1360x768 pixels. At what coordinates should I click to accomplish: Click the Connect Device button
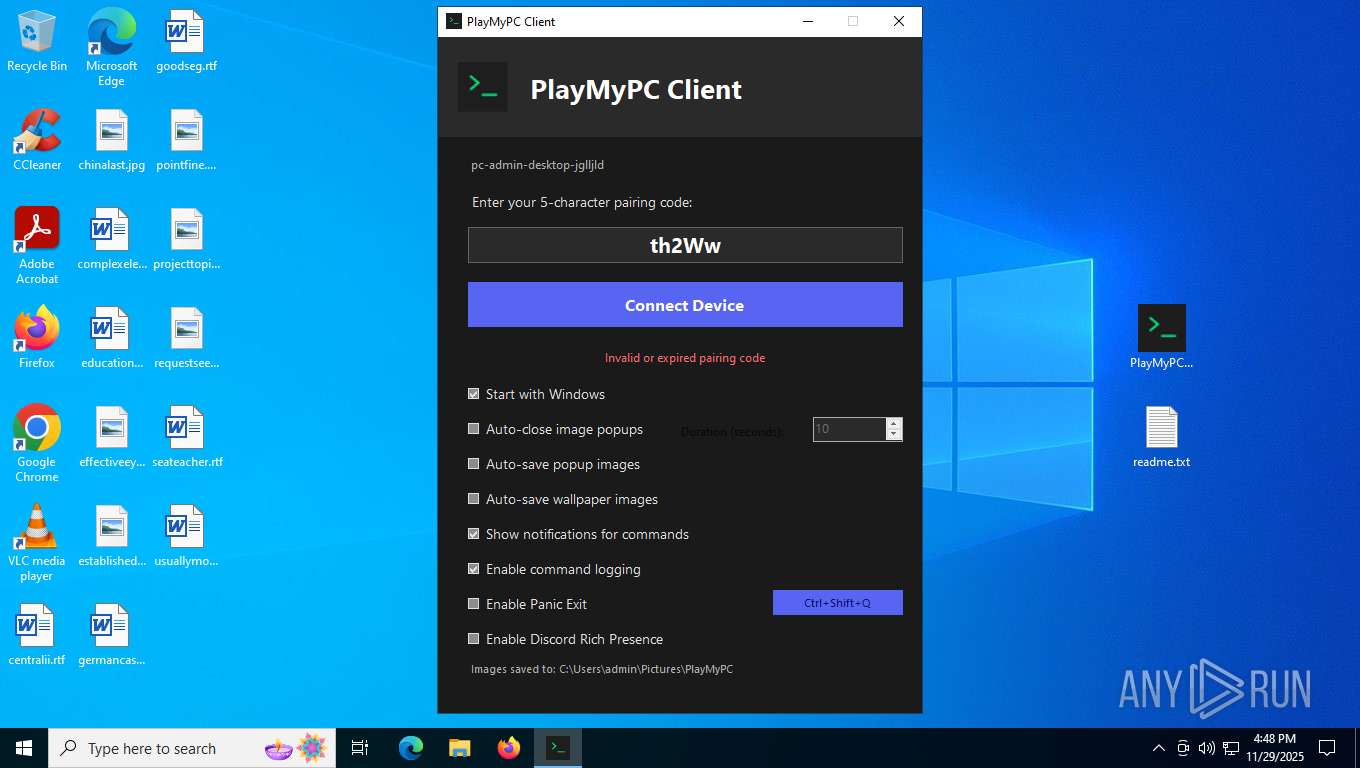point(685,305)
